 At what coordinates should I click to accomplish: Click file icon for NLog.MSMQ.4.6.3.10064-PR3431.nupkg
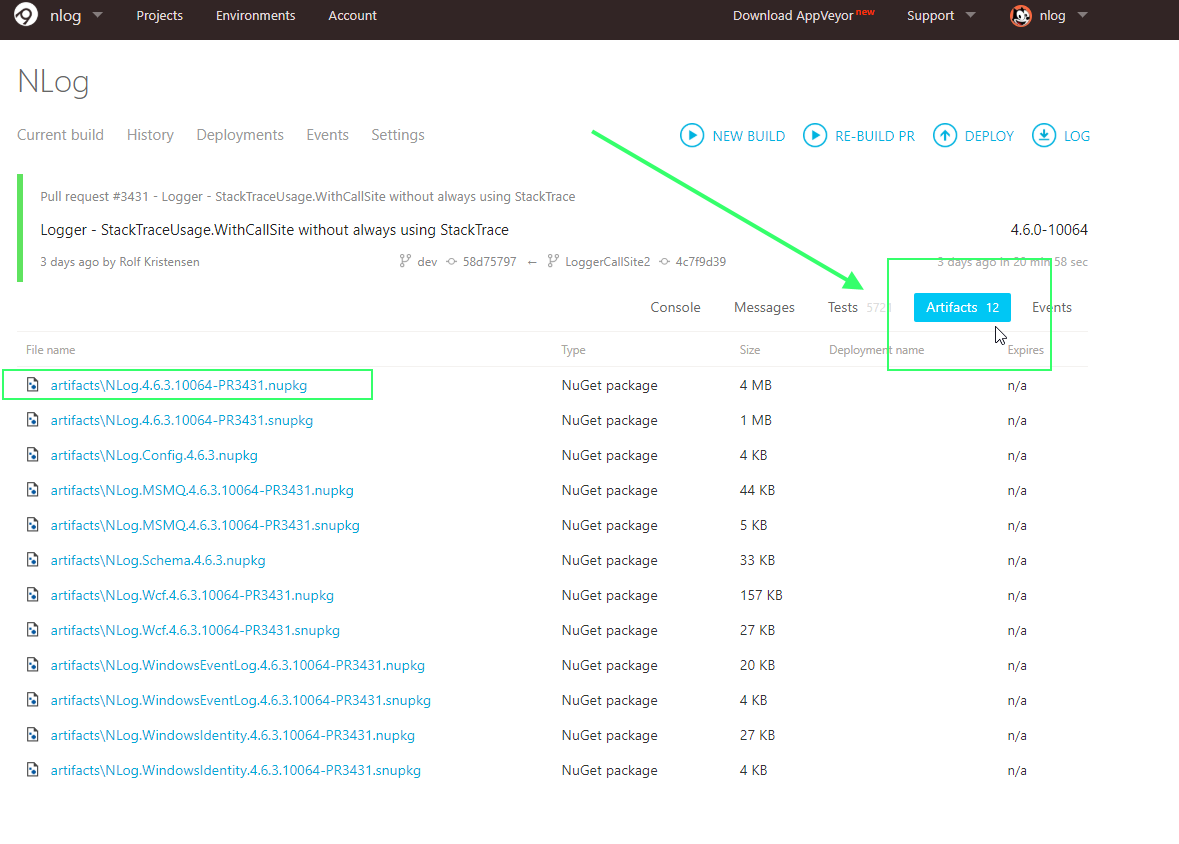tap(32, 490)
